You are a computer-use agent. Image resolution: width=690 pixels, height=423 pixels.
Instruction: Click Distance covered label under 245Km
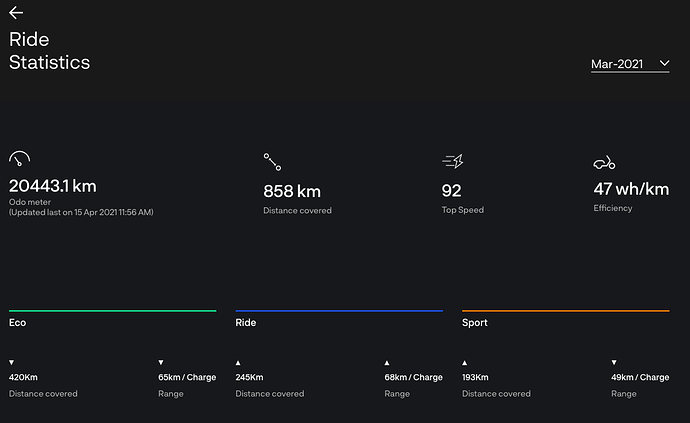coord(270,394)
